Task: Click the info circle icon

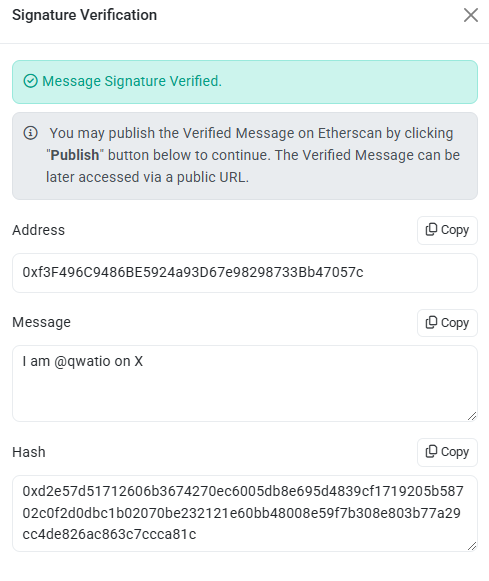Action: click(x=30, y=133)
